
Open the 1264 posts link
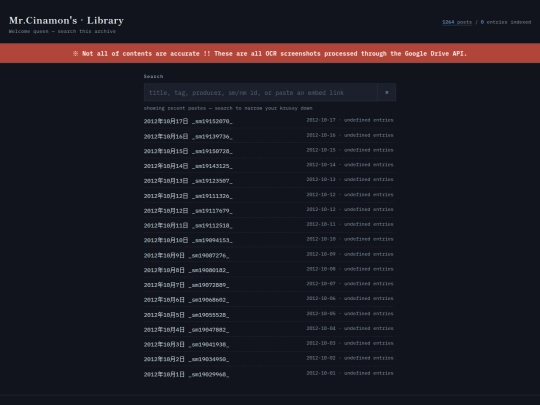pyautogui.click(x=457, y=22)
